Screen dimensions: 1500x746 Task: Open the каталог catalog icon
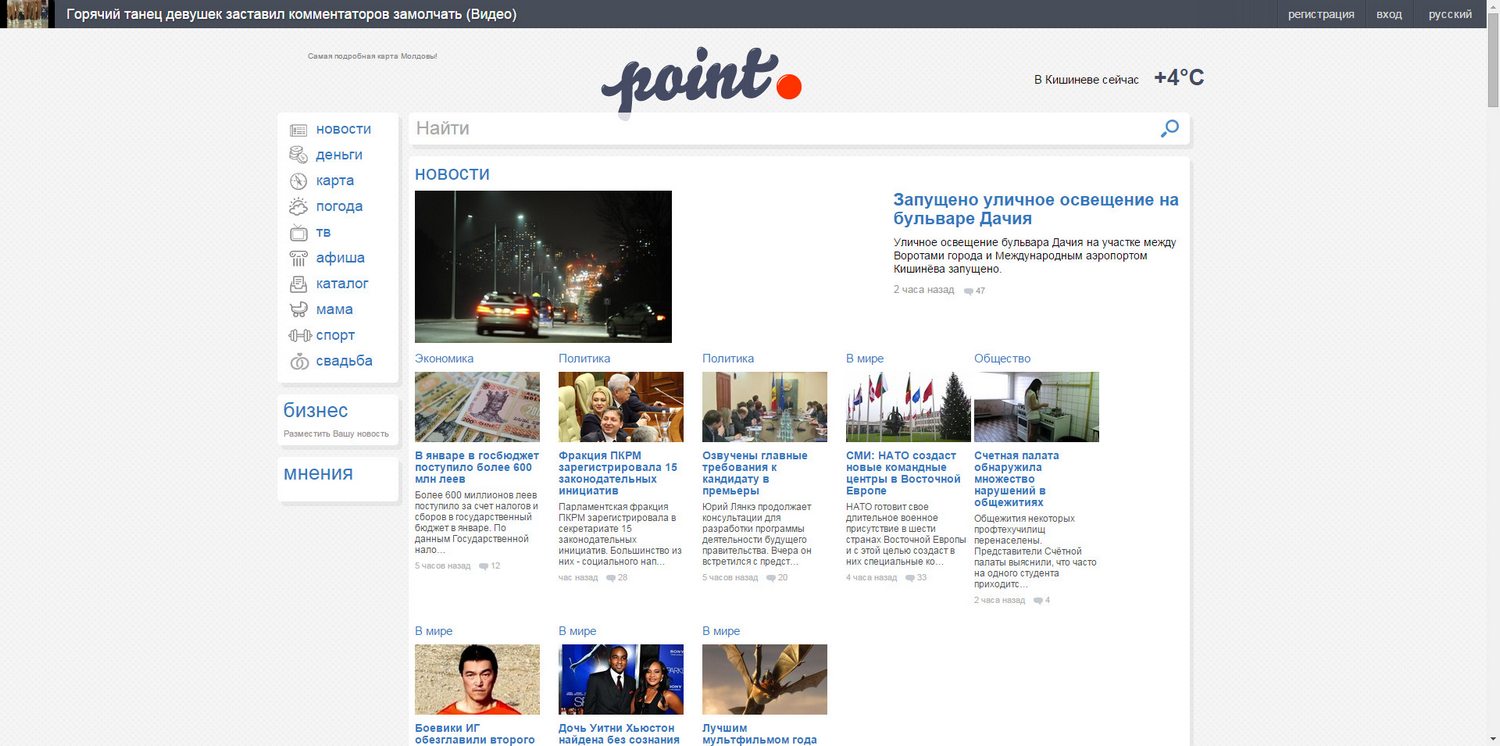[x=297, y=283]
